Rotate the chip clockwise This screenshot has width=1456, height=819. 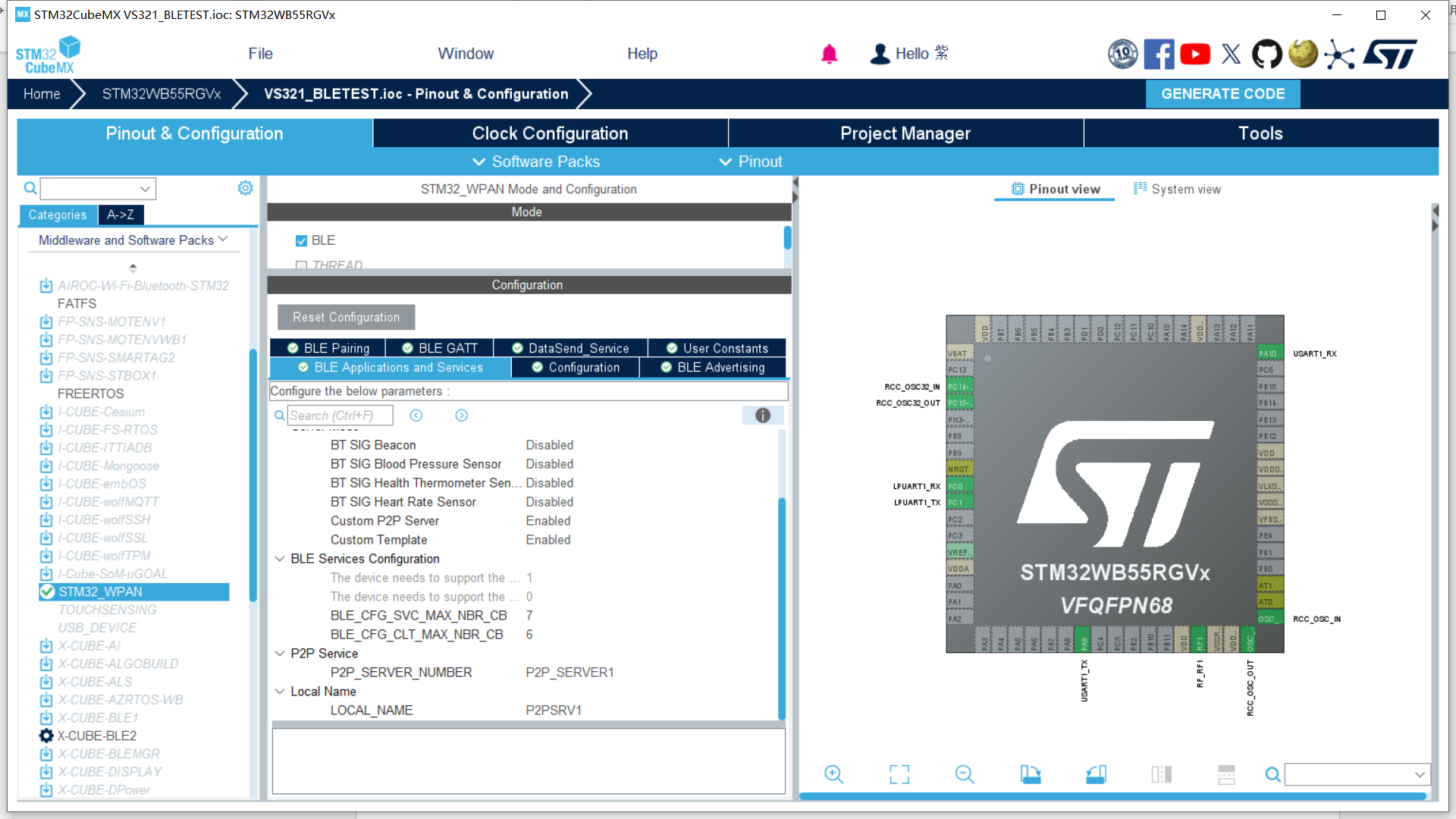click(1031, 774)
